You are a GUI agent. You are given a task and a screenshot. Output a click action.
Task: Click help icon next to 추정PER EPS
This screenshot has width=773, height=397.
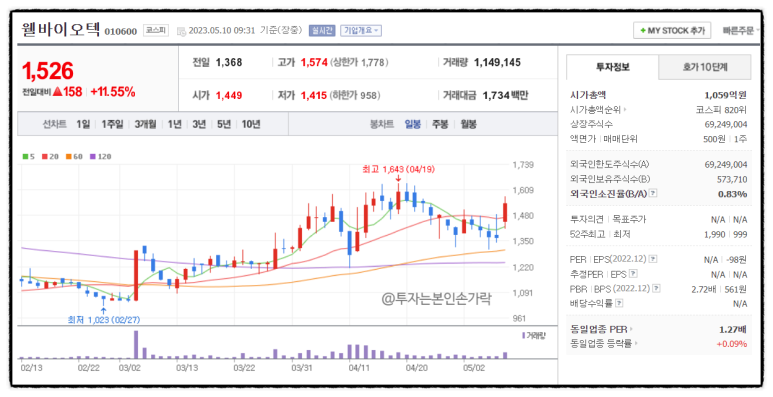[x=633, y=273]
